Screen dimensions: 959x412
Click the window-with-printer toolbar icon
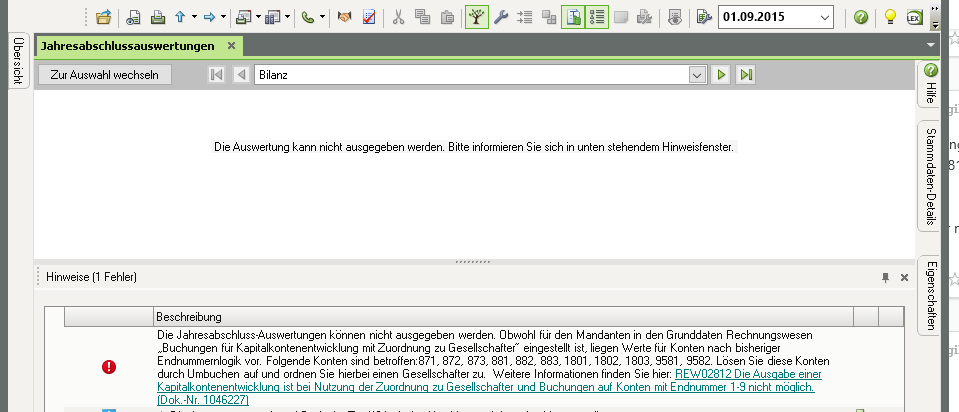click(243, 17)
